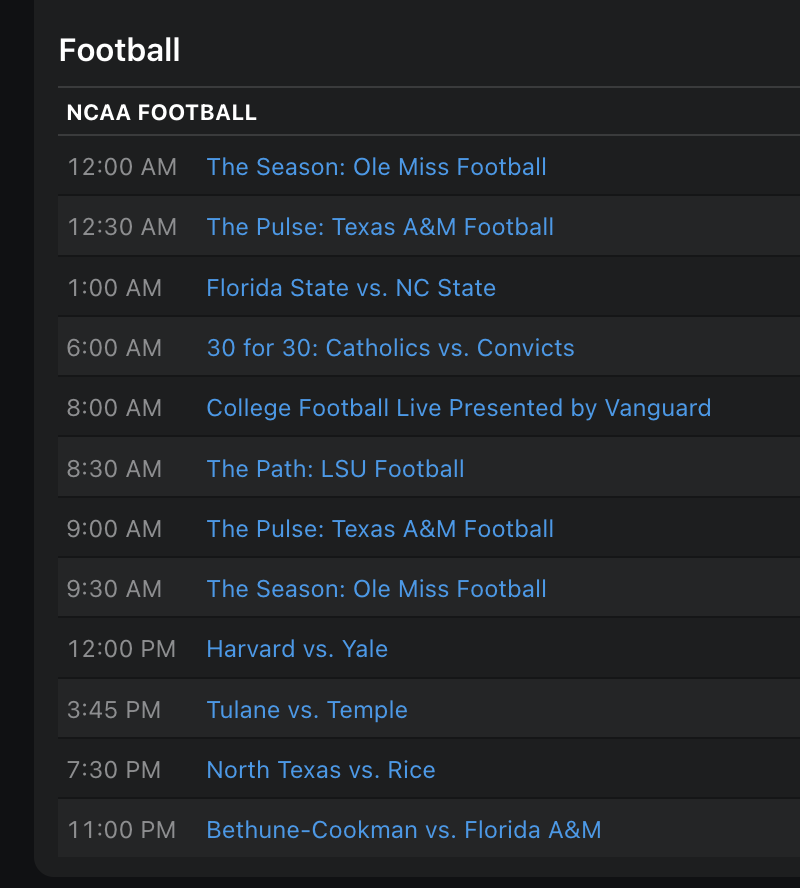Click the 8:00 AM time label
Image resolution: width=800 pixels, height=888 pixels.
click(x=114, y=408)
